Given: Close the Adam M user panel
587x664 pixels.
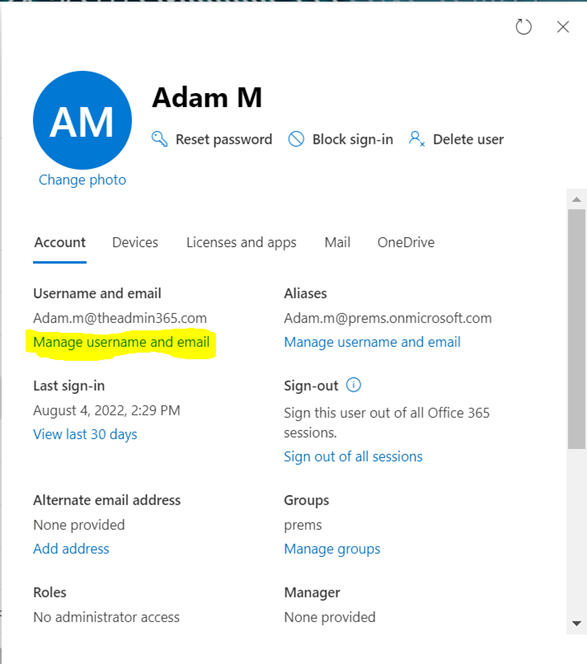Looking at the screenshot, I should tap(563, 27).
